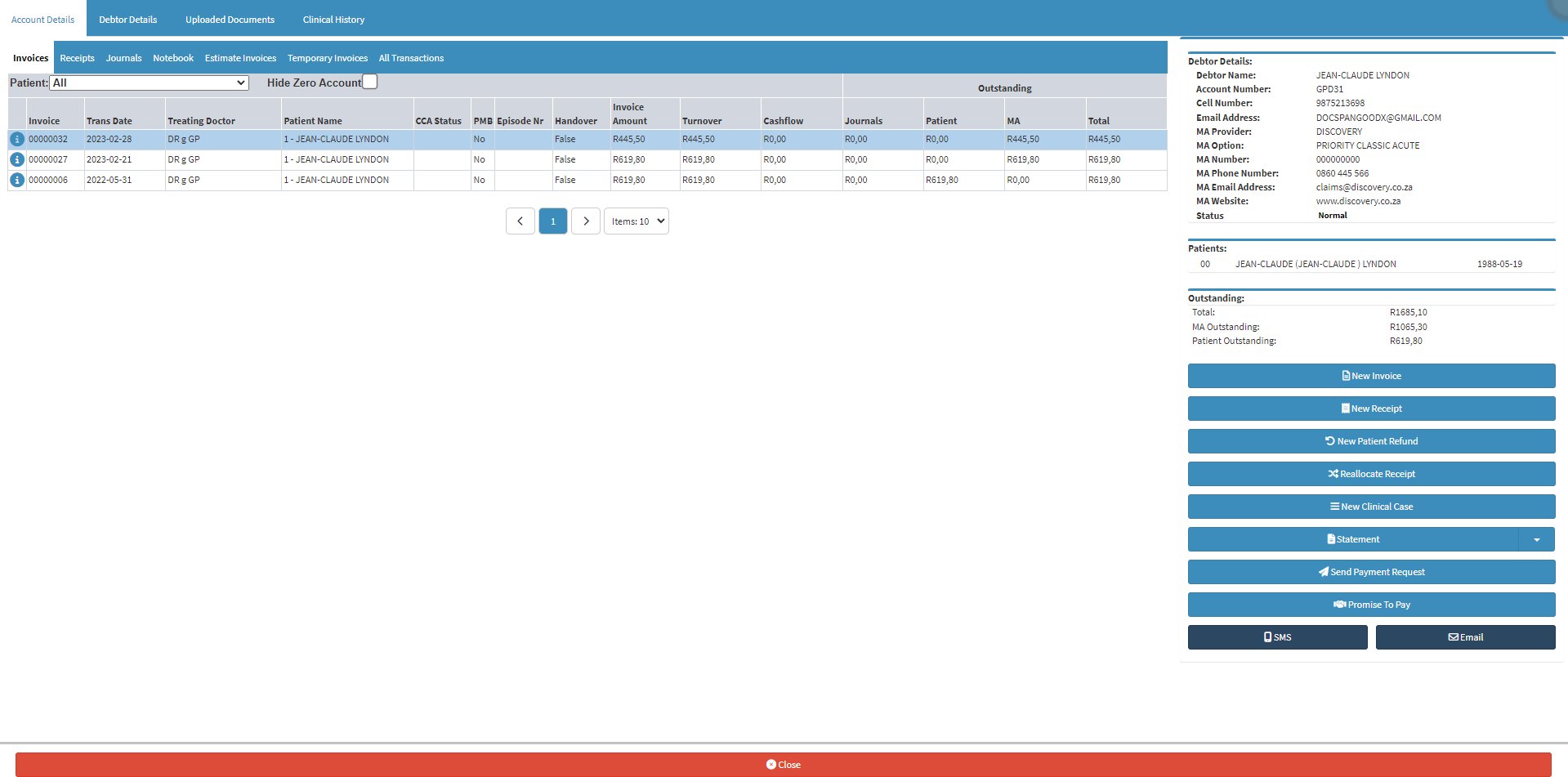Open info icon for invoice 00000032
This screenshot has height=777, width=1568.
click(17, 140)
